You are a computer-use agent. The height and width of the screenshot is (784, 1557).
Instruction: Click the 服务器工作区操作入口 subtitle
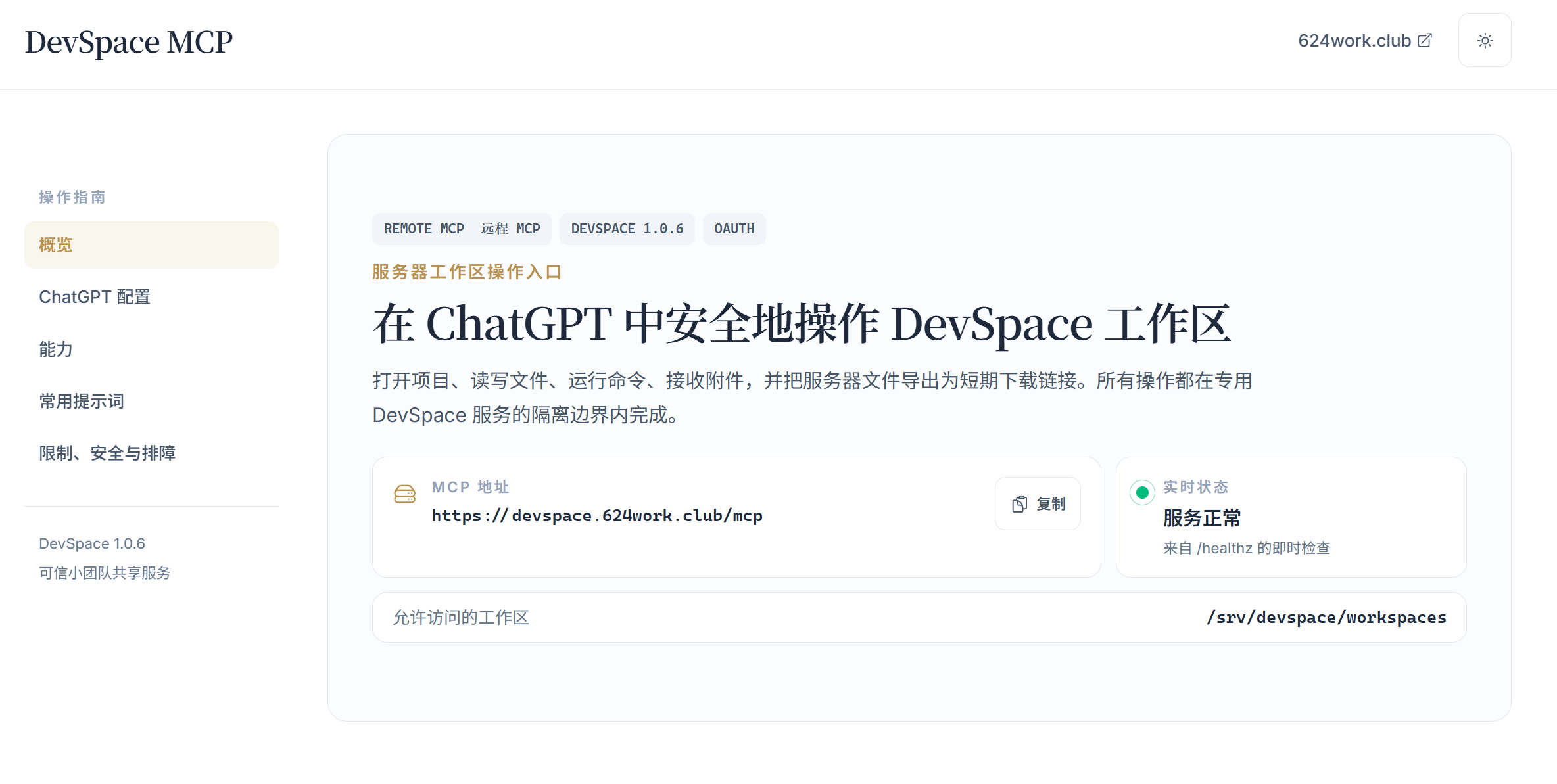pyautogui.click(x=467, y=272)
